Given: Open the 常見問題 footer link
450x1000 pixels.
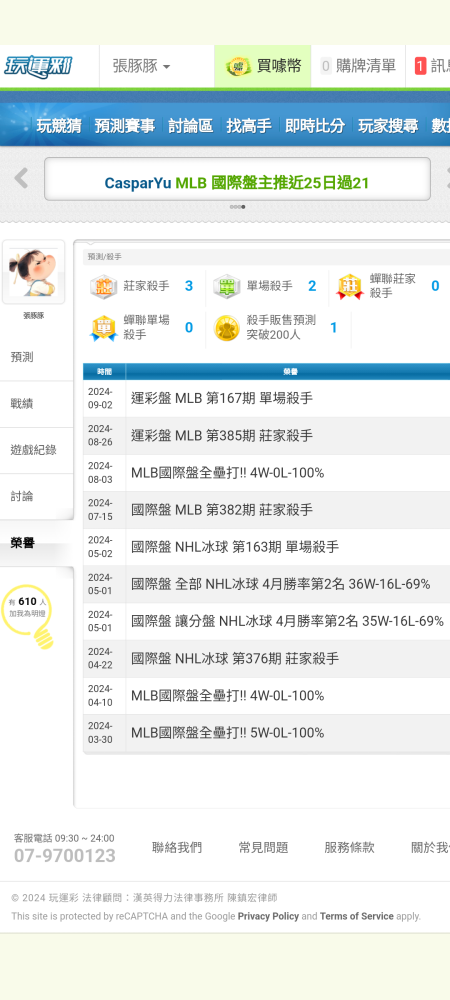Looking at the screenshot, I should (263, 848).
